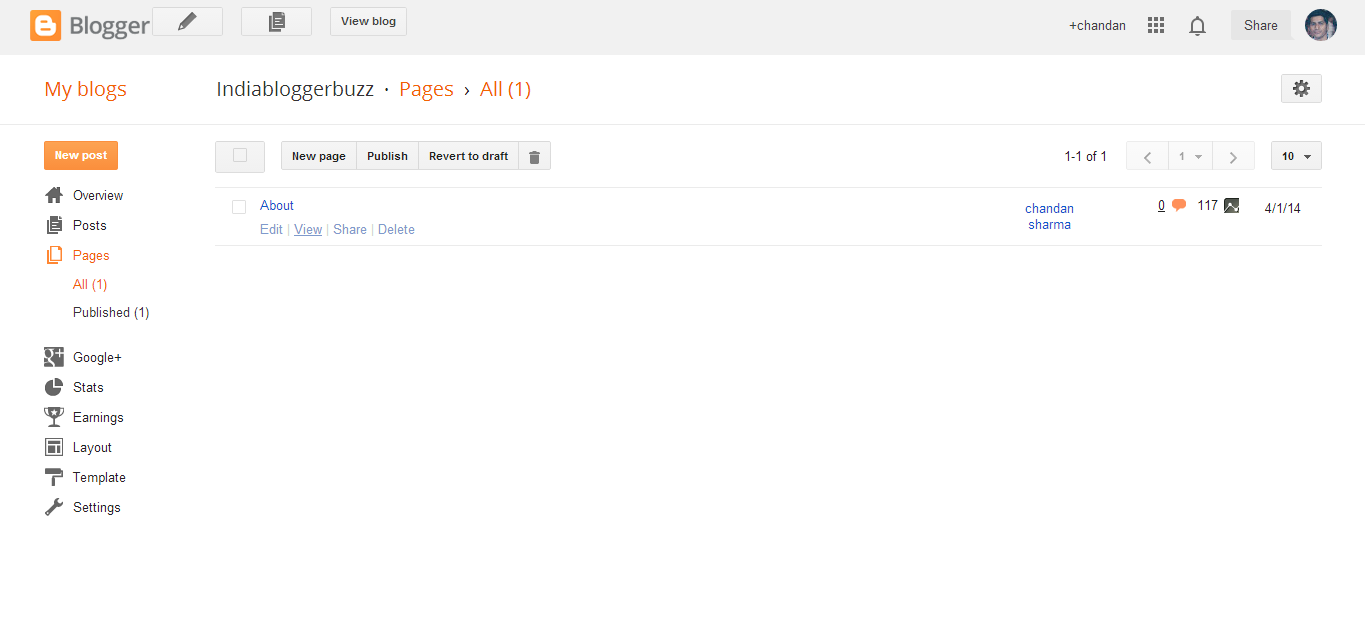
Task: Open the +chandan link
Action: tap(1097, 25)
